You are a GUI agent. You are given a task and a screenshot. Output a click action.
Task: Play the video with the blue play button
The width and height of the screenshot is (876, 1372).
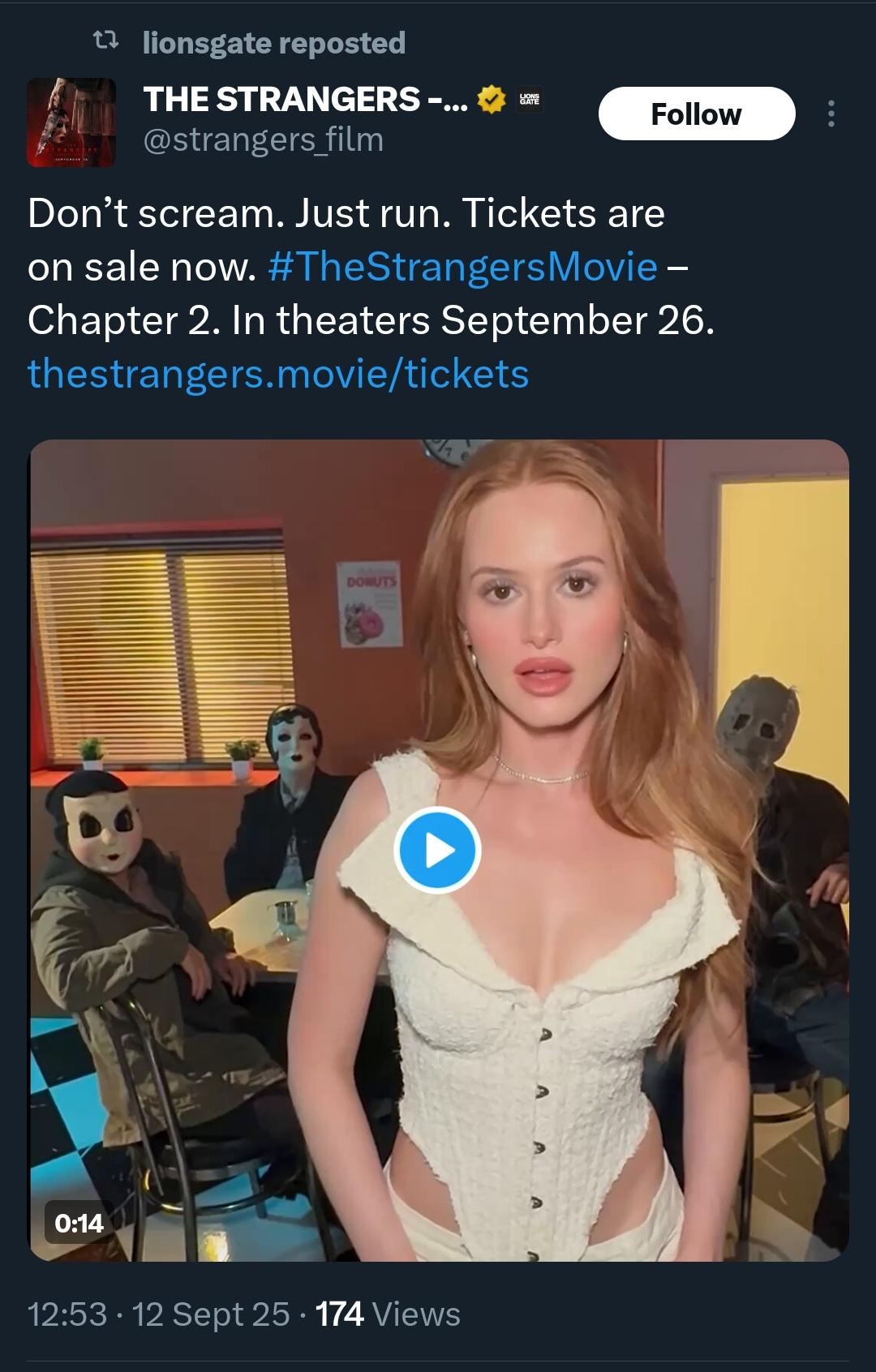point(437,850)
